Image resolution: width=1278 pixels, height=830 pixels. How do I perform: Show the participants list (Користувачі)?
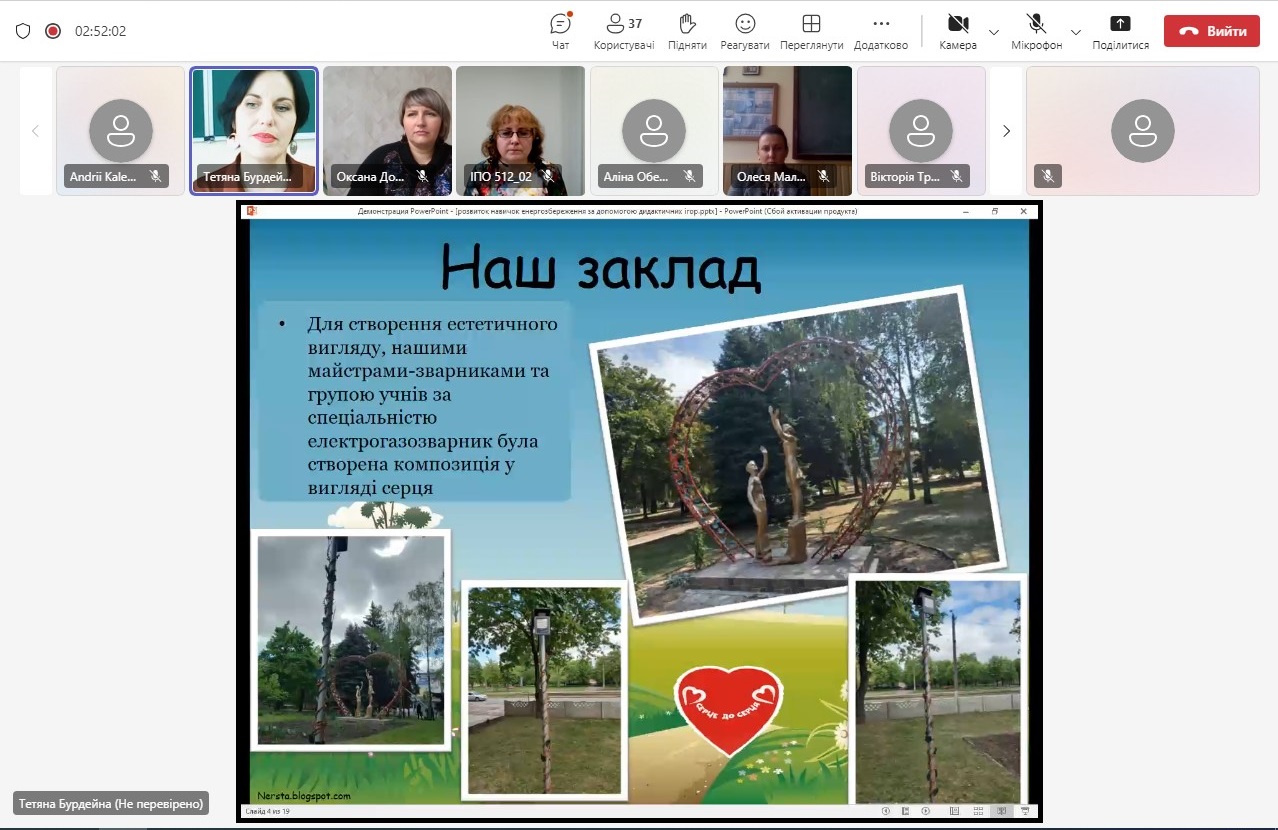click(x=624, y=31)
